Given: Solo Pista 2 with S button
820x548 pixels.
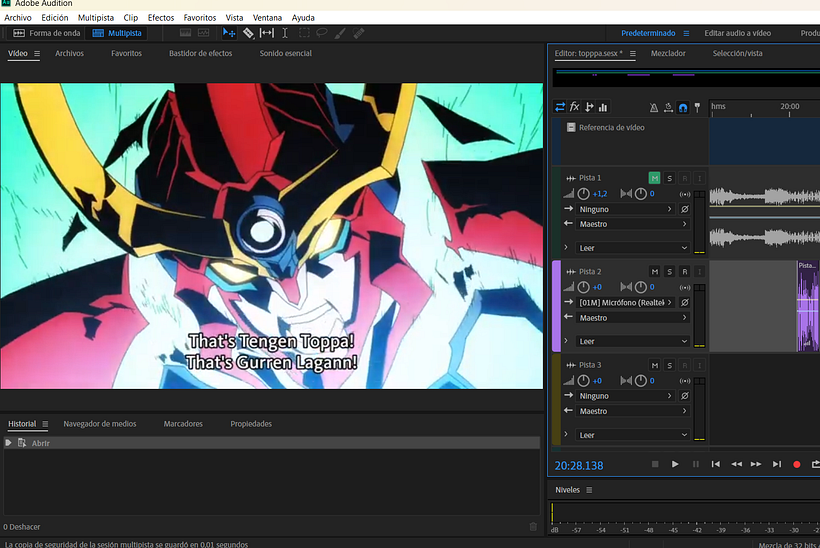Looking at the screenshot, I should point(669,271).
